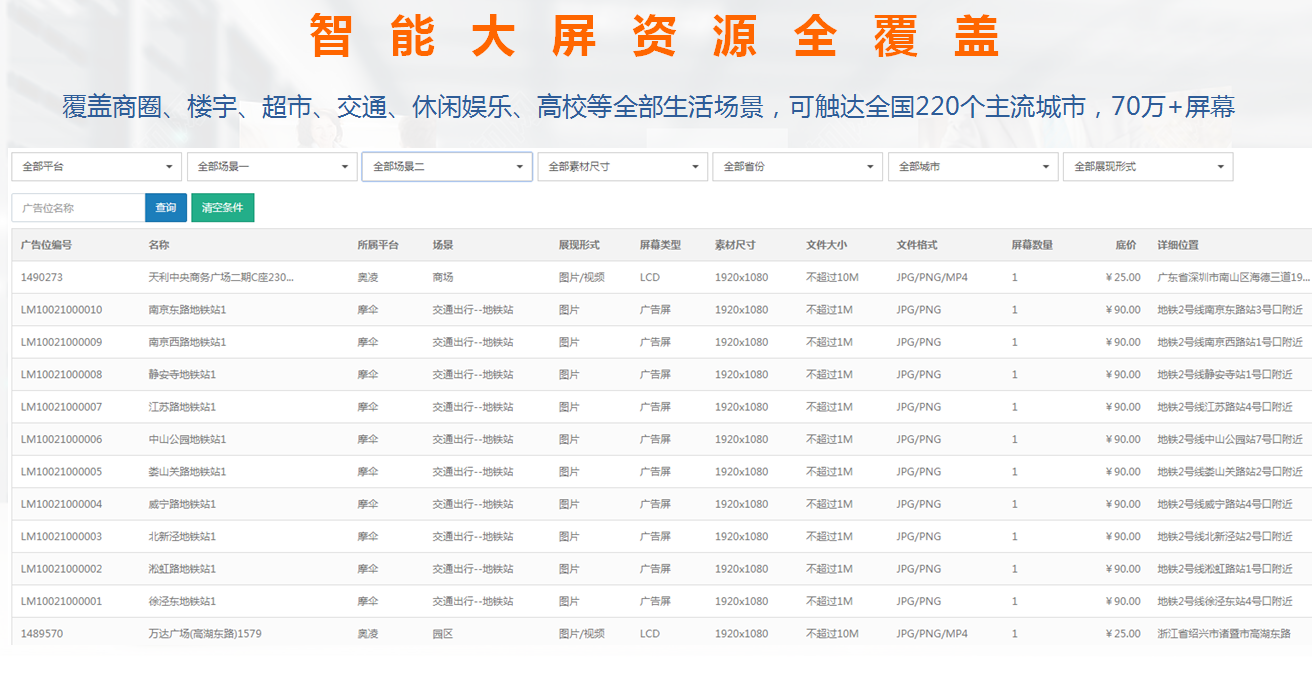The image size is (1312, 673).
Task: Open the 全部场景二 dropdown
Action: point(446,166)
